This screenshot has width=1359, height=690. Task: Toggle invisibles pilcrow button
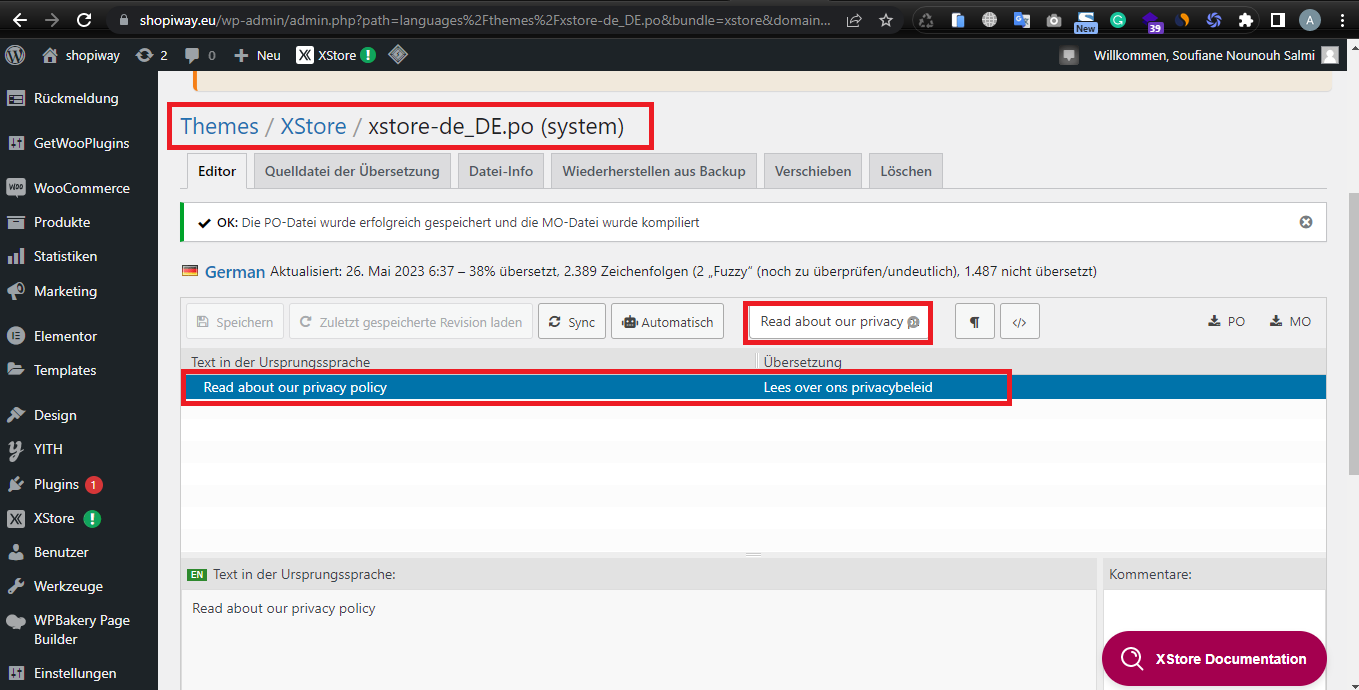[x=975, y=322]
